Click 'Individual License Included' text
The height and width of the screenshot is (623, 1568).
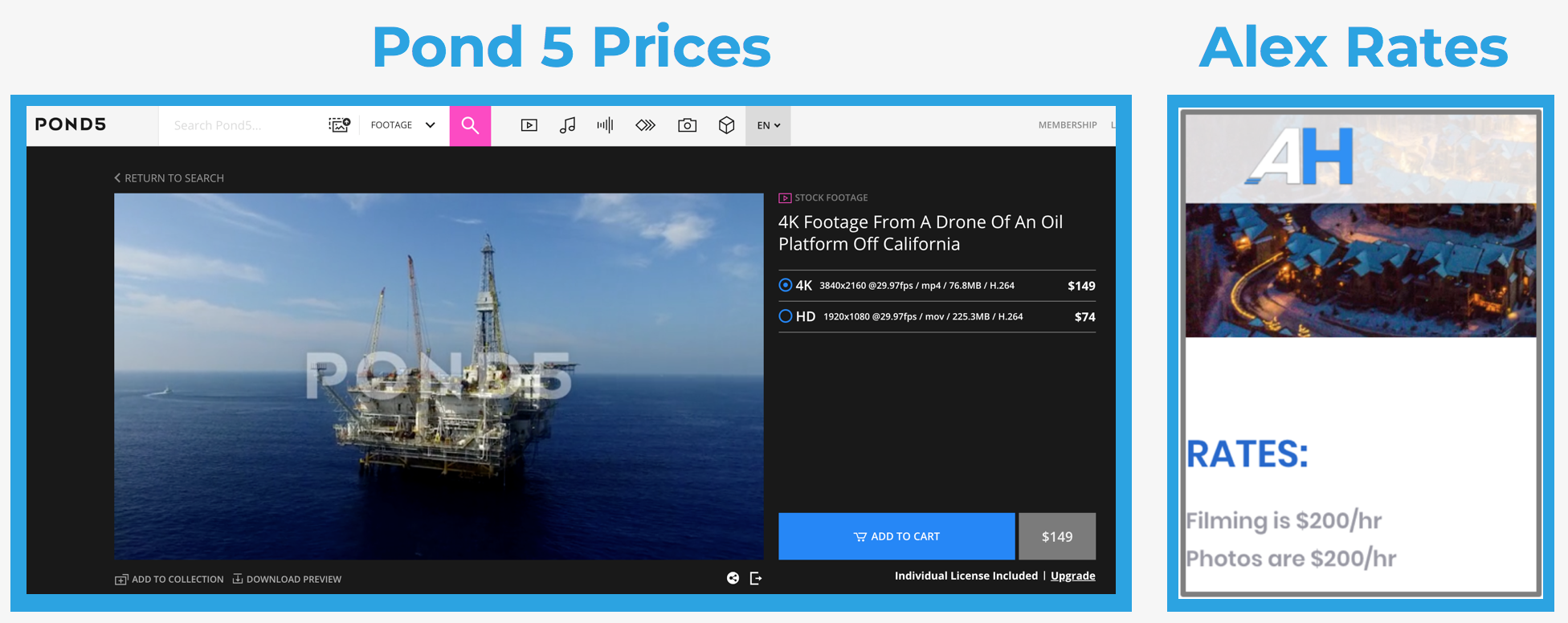[x=966, y=576]
